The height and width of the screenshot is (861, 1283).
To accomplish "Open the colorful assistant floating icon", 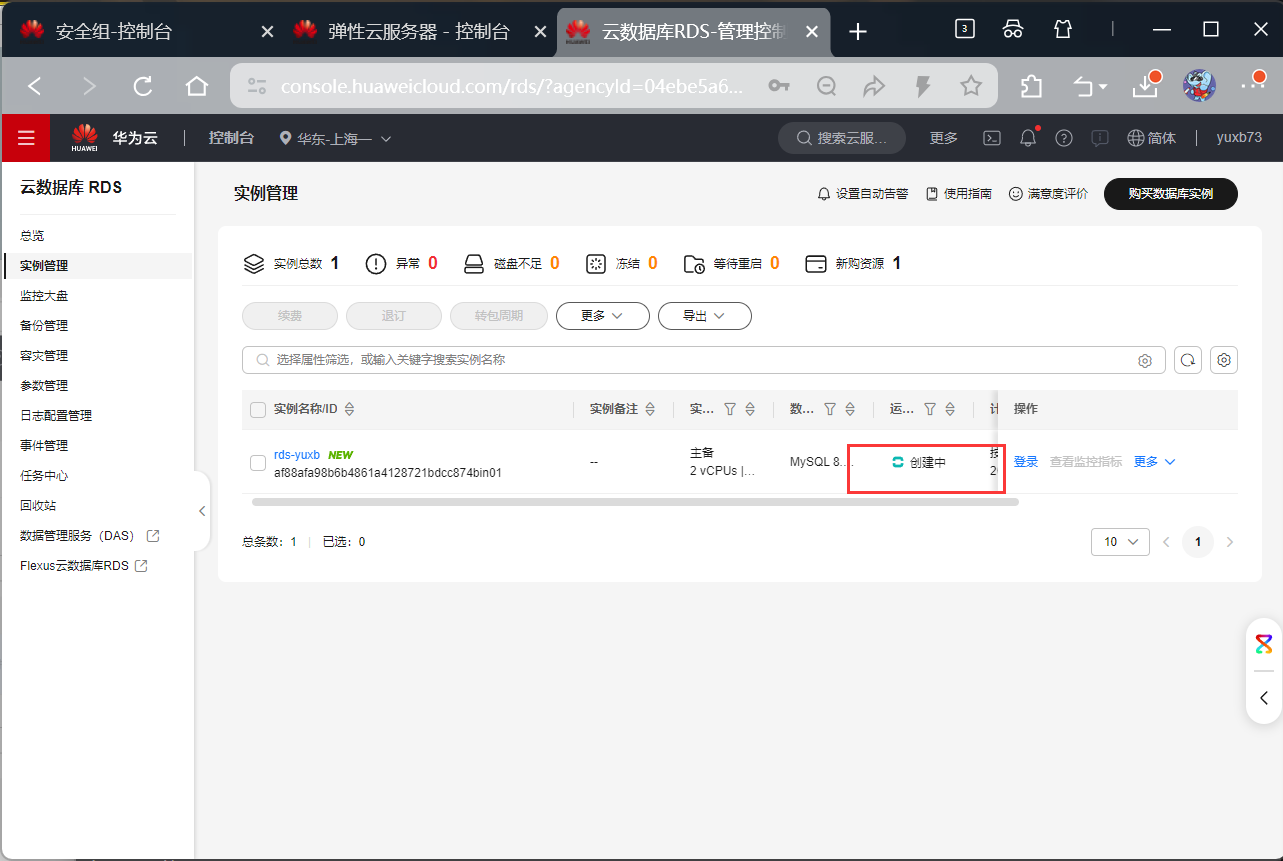I will 1264,644.
